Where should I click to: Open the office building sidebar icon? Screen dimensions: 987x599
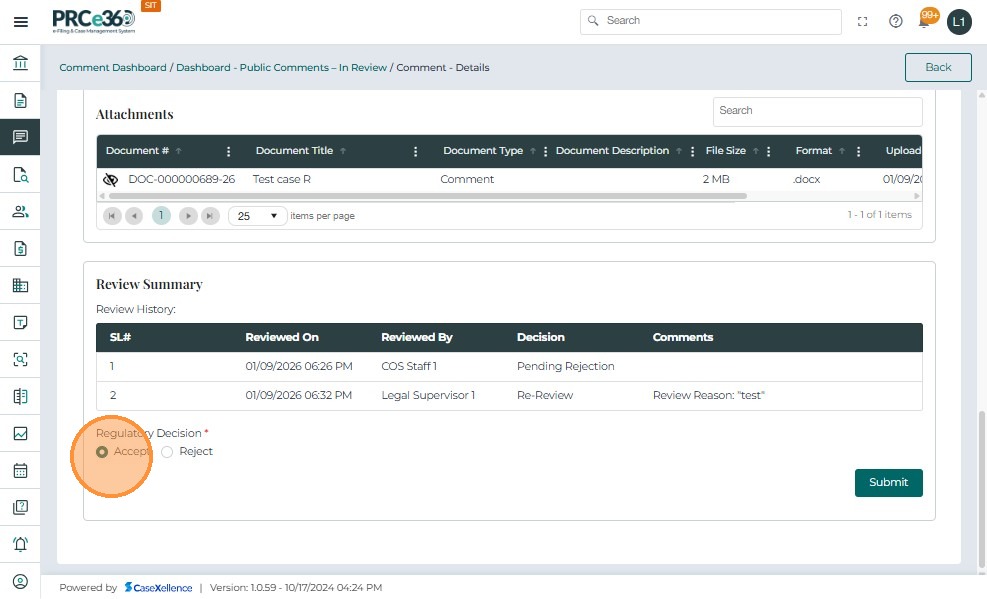tap(20, 286)
